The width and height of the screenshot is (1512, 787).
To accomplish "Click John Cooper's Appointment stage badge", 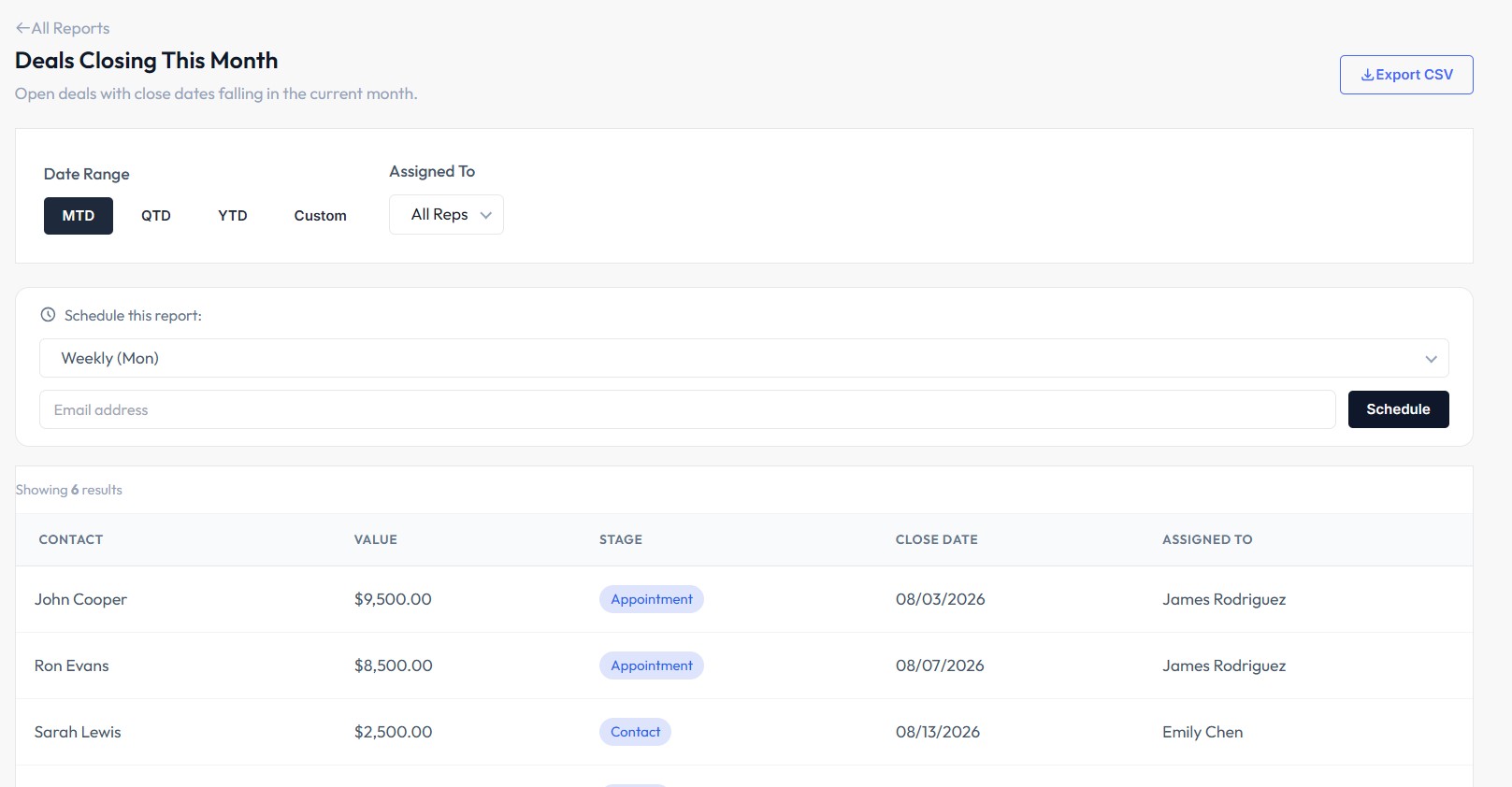I will [652, 599].
